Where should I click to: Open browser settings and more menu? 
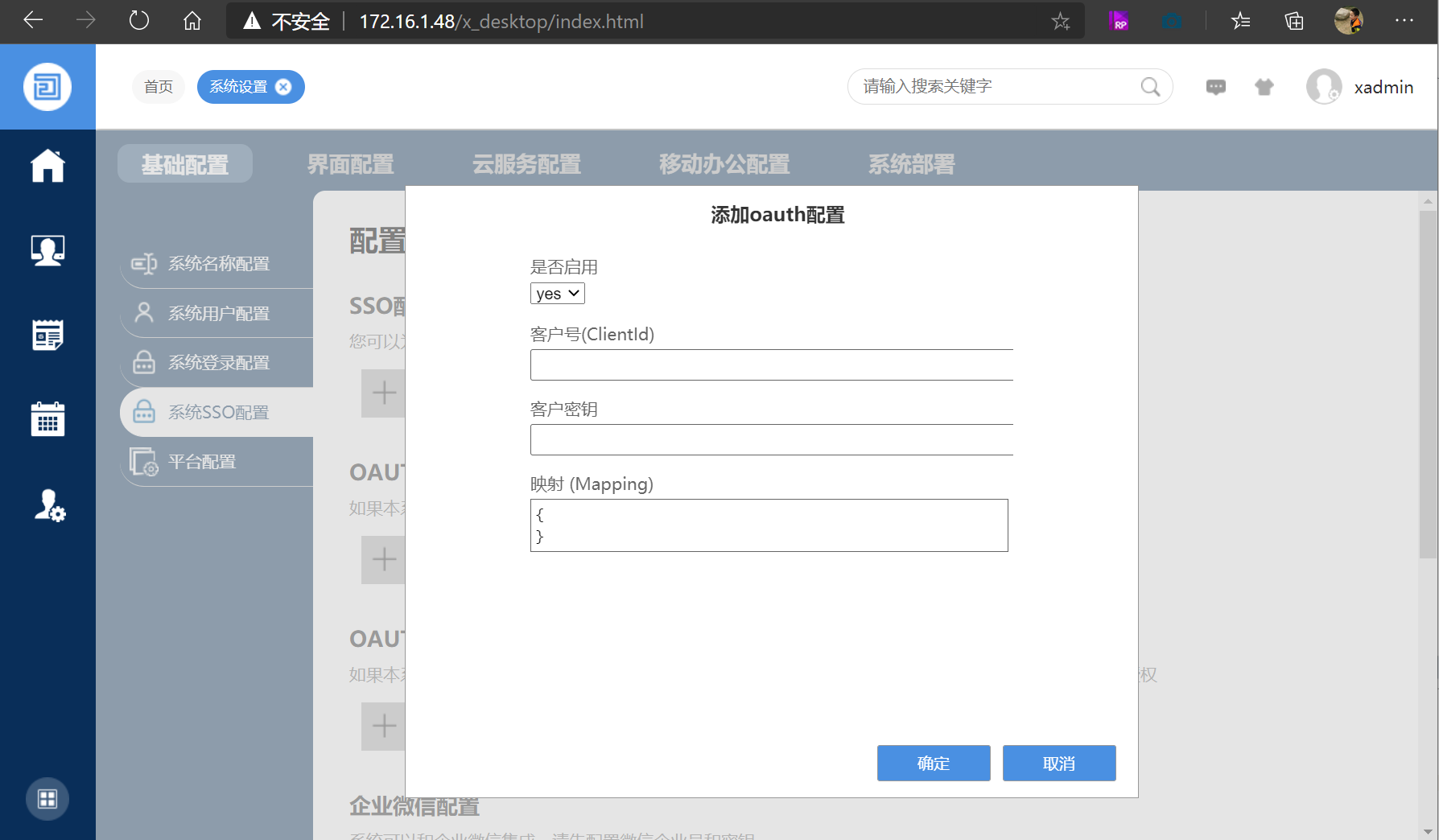pyautogui.click(x=1404, y=21)
